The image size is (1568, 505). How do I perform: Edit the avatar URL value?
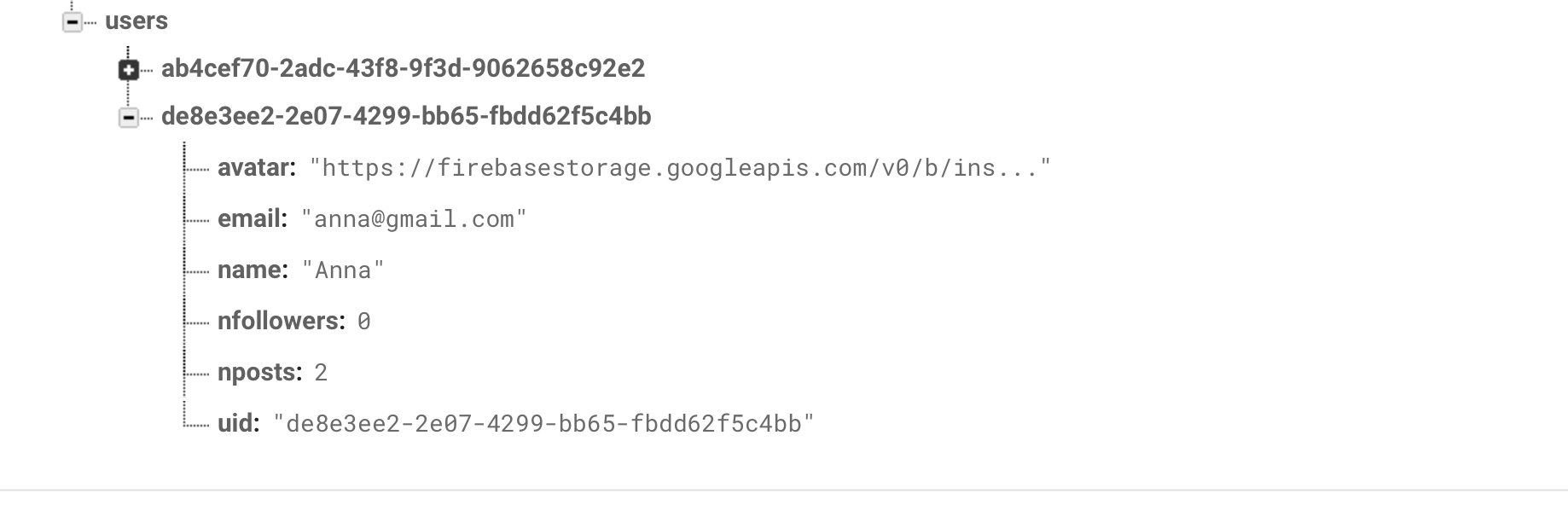(681, 167)
